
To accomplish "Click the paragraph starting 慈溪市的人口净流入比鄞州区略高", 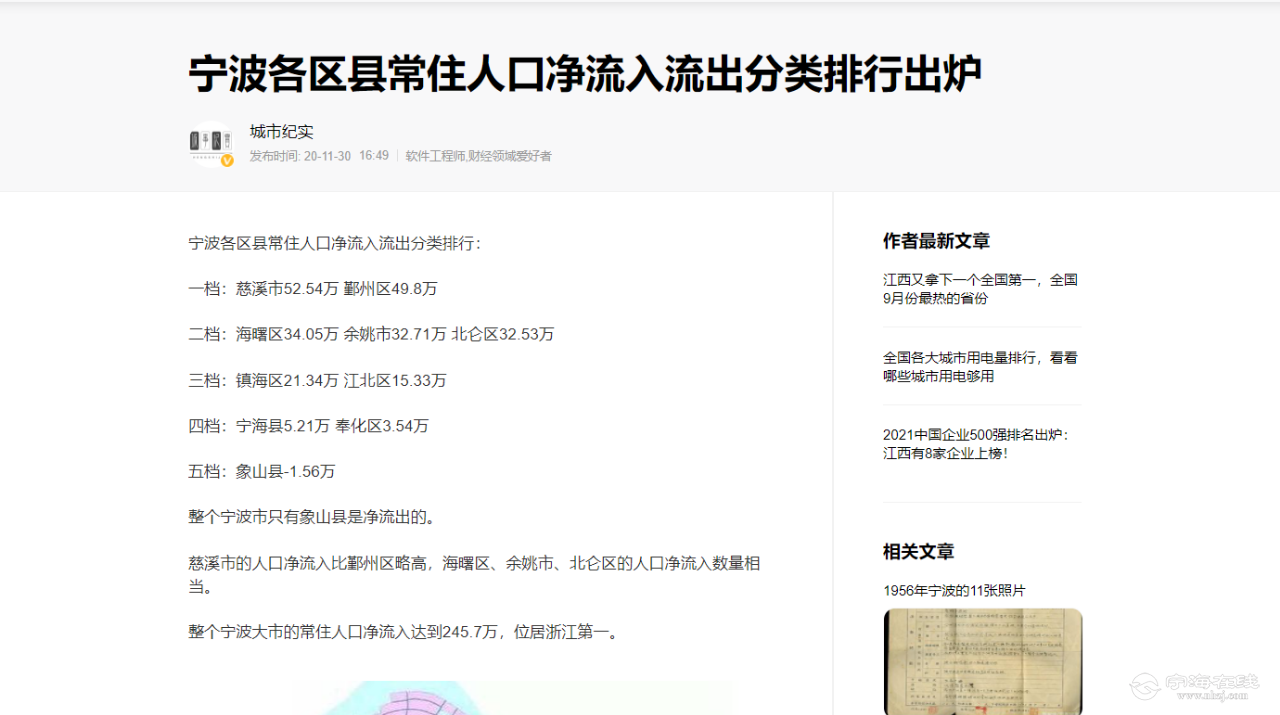I will click(475, 575).
